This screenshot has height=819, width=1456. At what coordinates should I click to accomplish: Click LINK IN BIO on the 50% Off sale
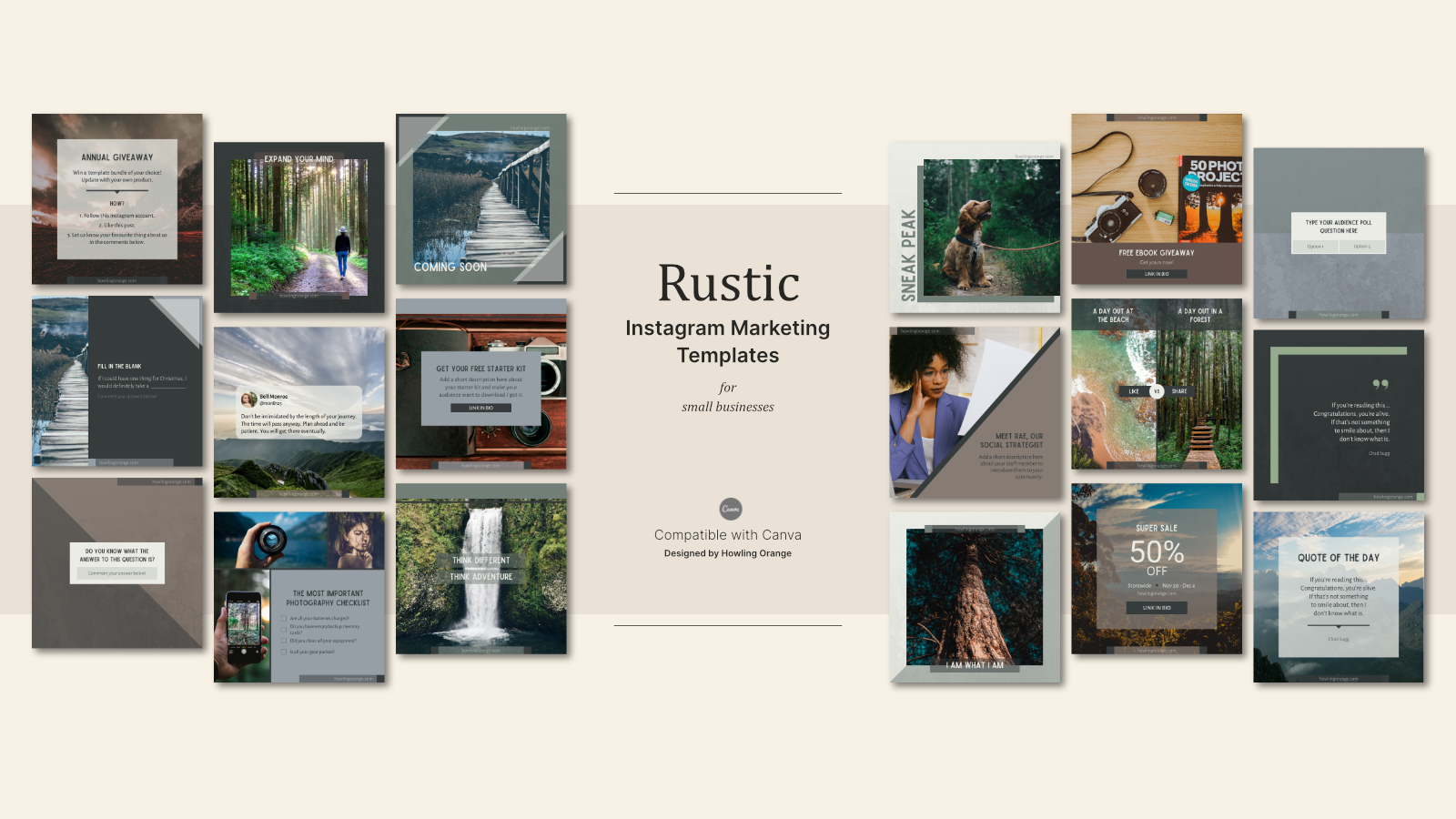point(1157,606)
